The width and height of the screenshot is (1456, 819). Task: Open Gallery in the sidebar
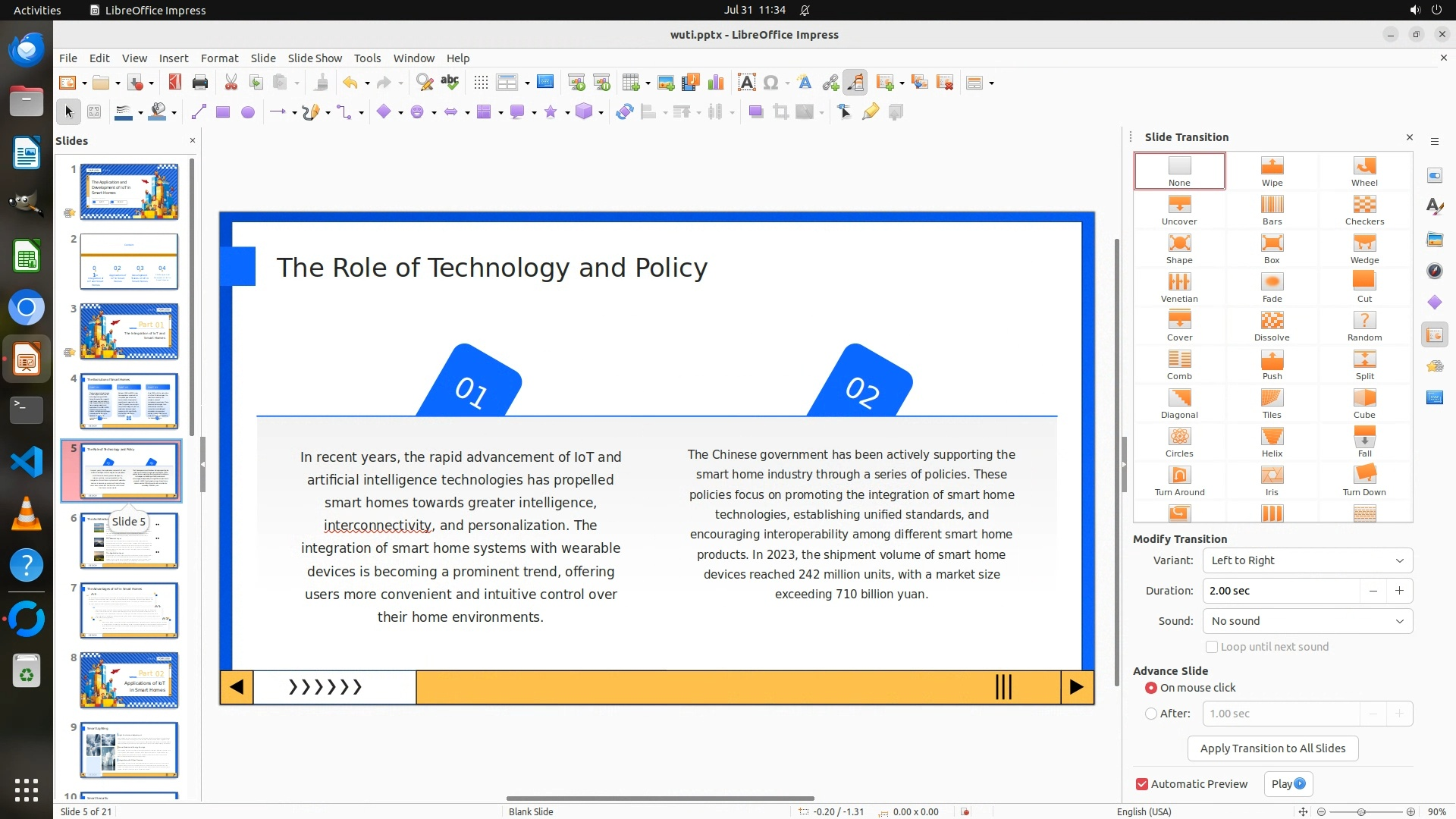(1434, 239)
